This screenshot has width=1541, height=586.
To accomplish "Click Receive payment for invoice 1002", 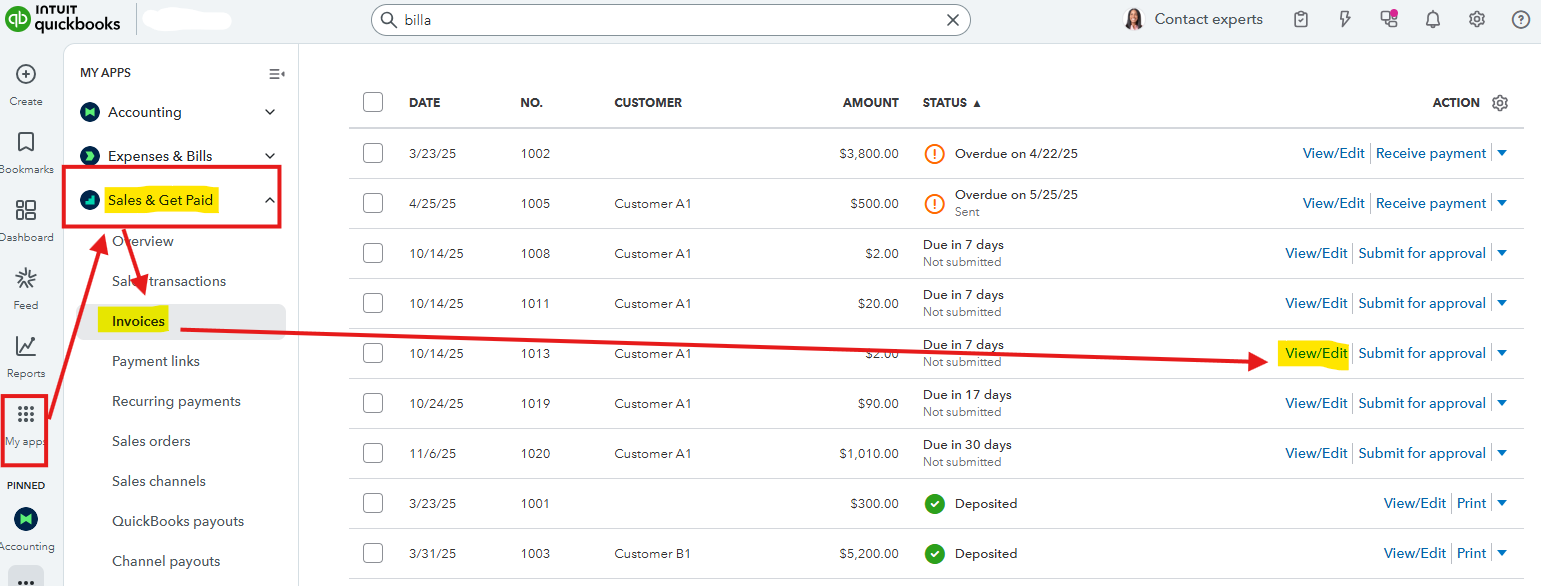I will (1430, 153).
